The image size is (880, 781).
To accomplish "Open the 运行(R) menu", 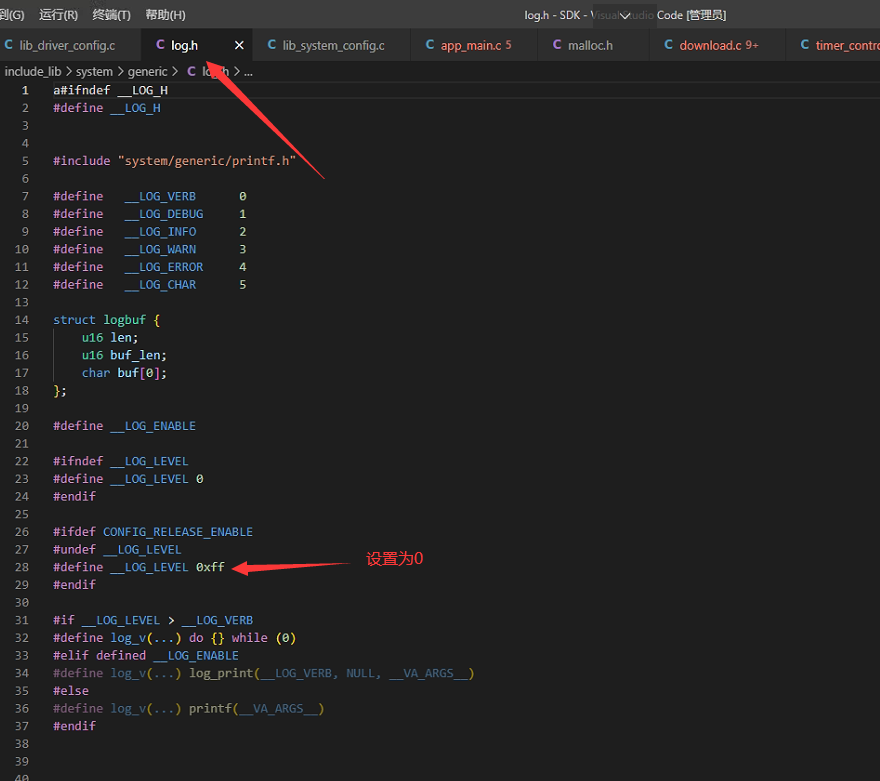I will (58, 15).
